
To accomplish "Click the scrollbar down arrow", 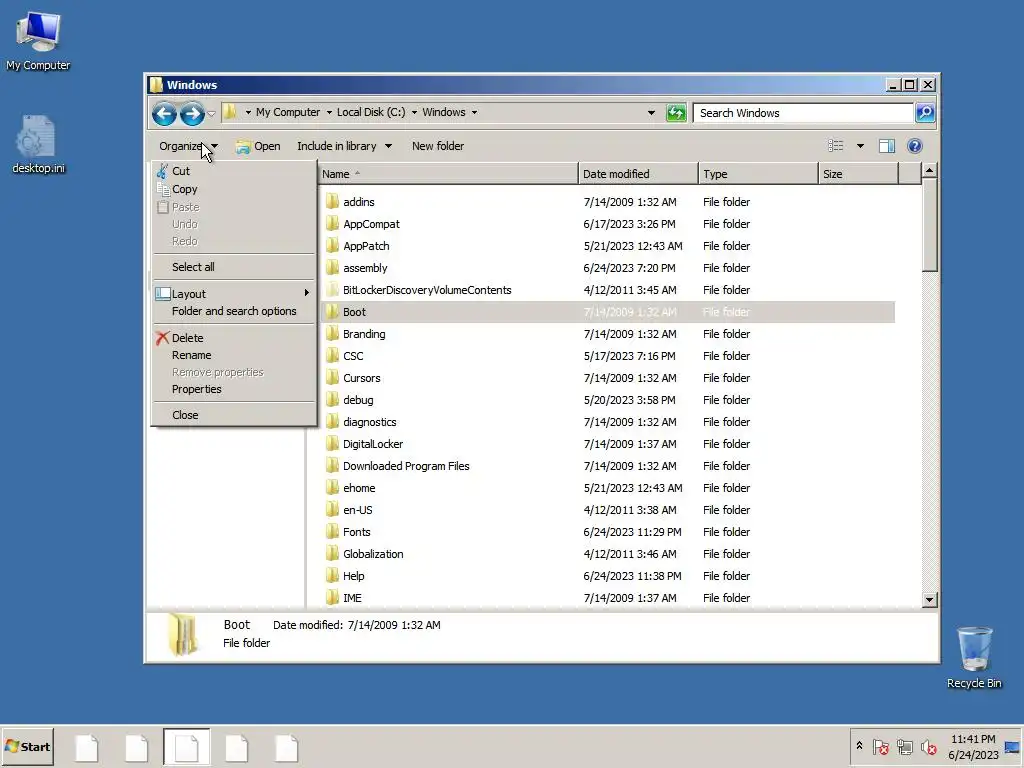I will (929, 600).
